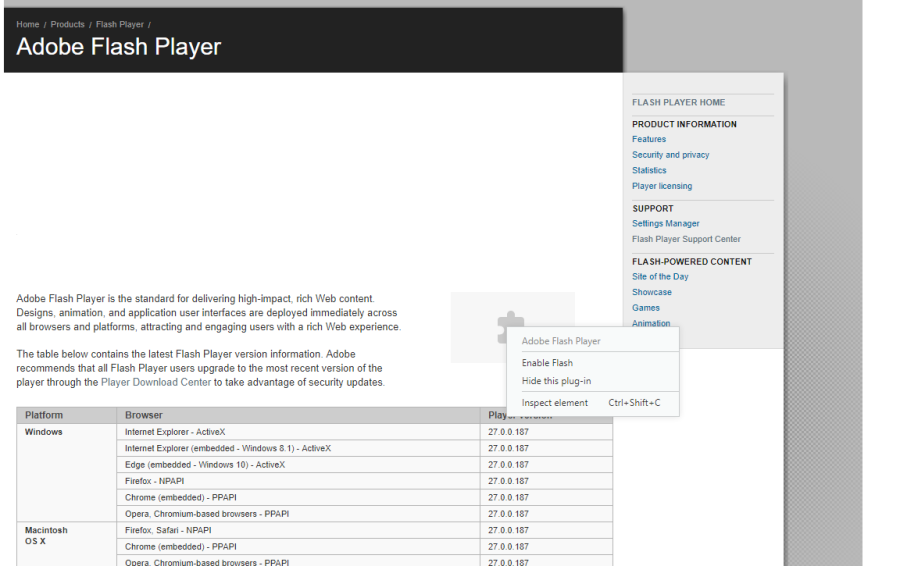This screenshot has height=566, width=900.
Task: Click the 'Firefox - NPAPI' cell
Action: point(298,481)
